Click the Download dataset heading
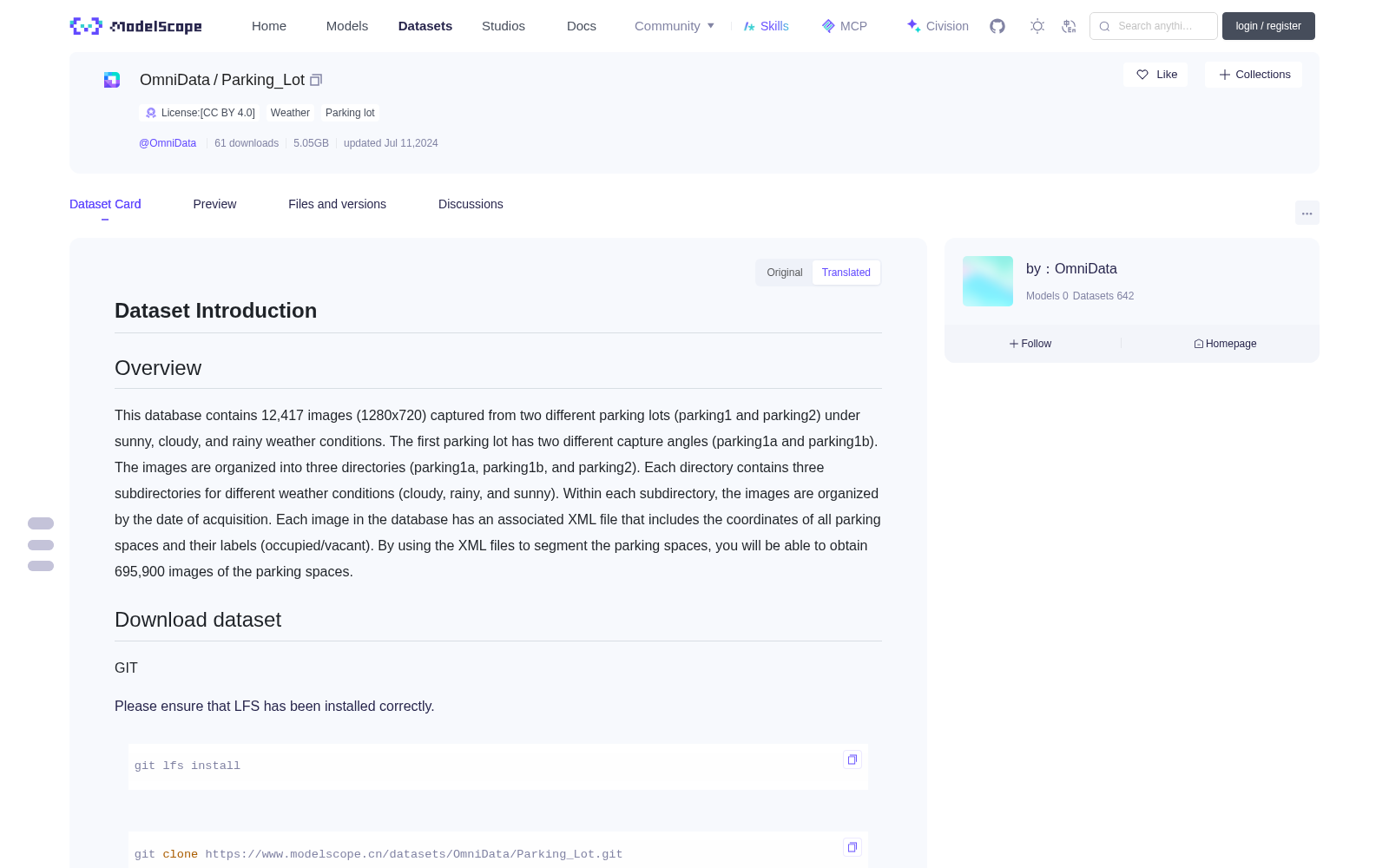Viewport: 1389px width, 868px height. [x=198, y=620]
